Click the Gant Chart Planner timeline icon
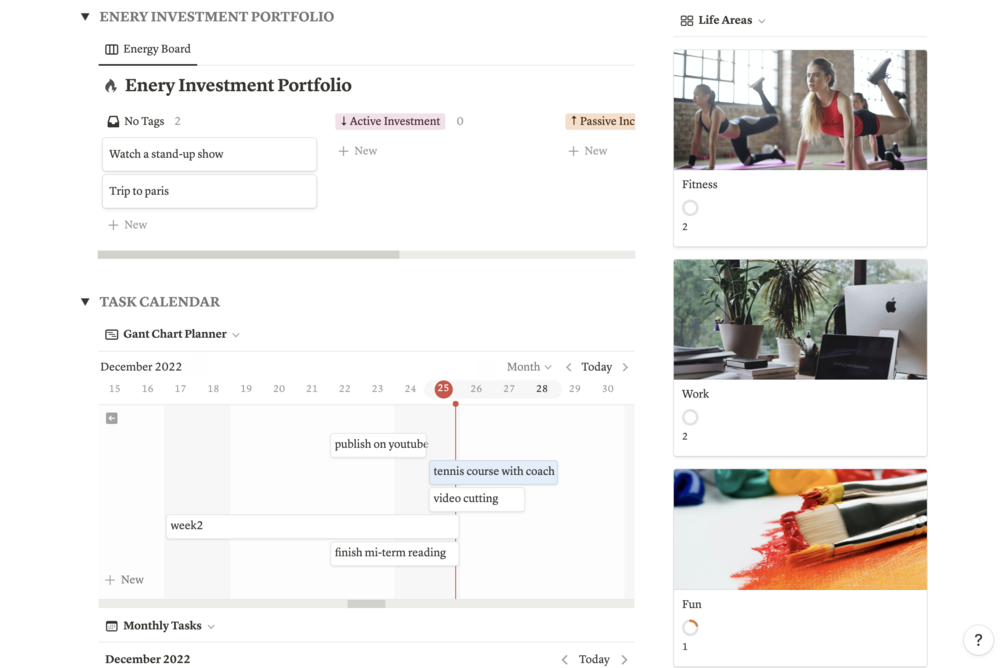 (112, 335)
